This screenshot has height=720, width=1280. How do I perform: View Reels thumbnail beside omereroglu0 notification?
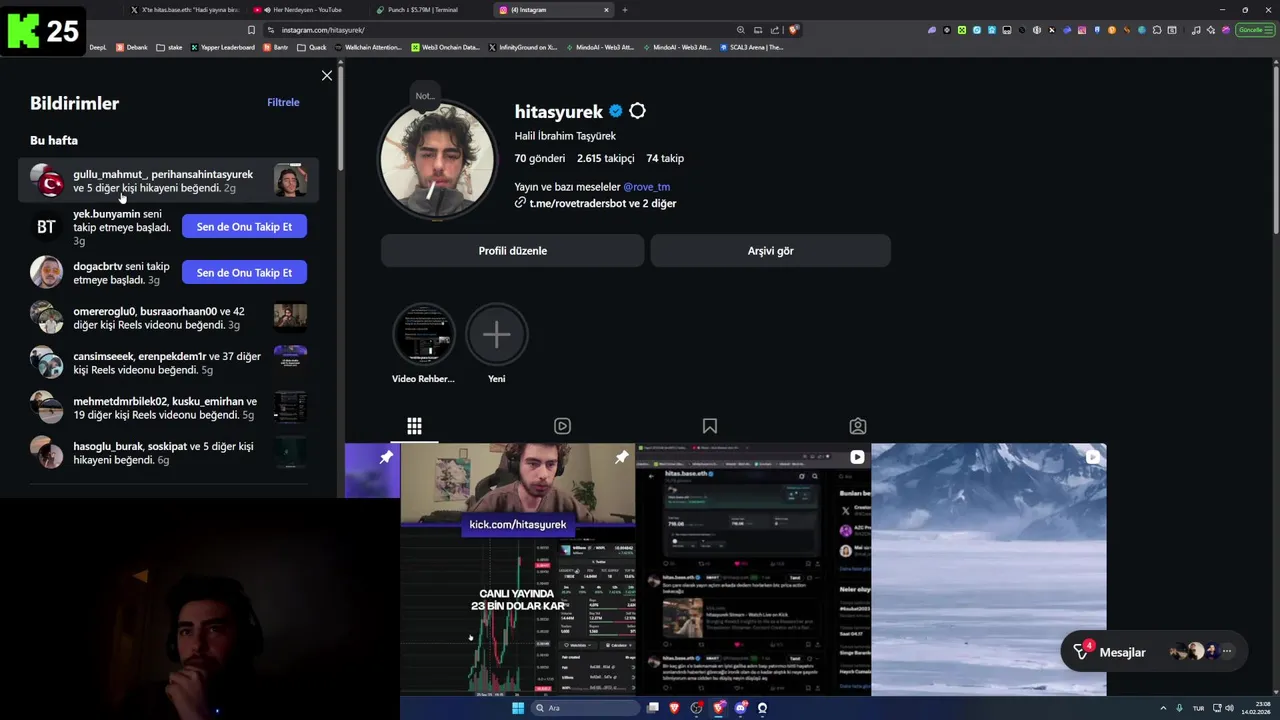(x=290, y=318)
